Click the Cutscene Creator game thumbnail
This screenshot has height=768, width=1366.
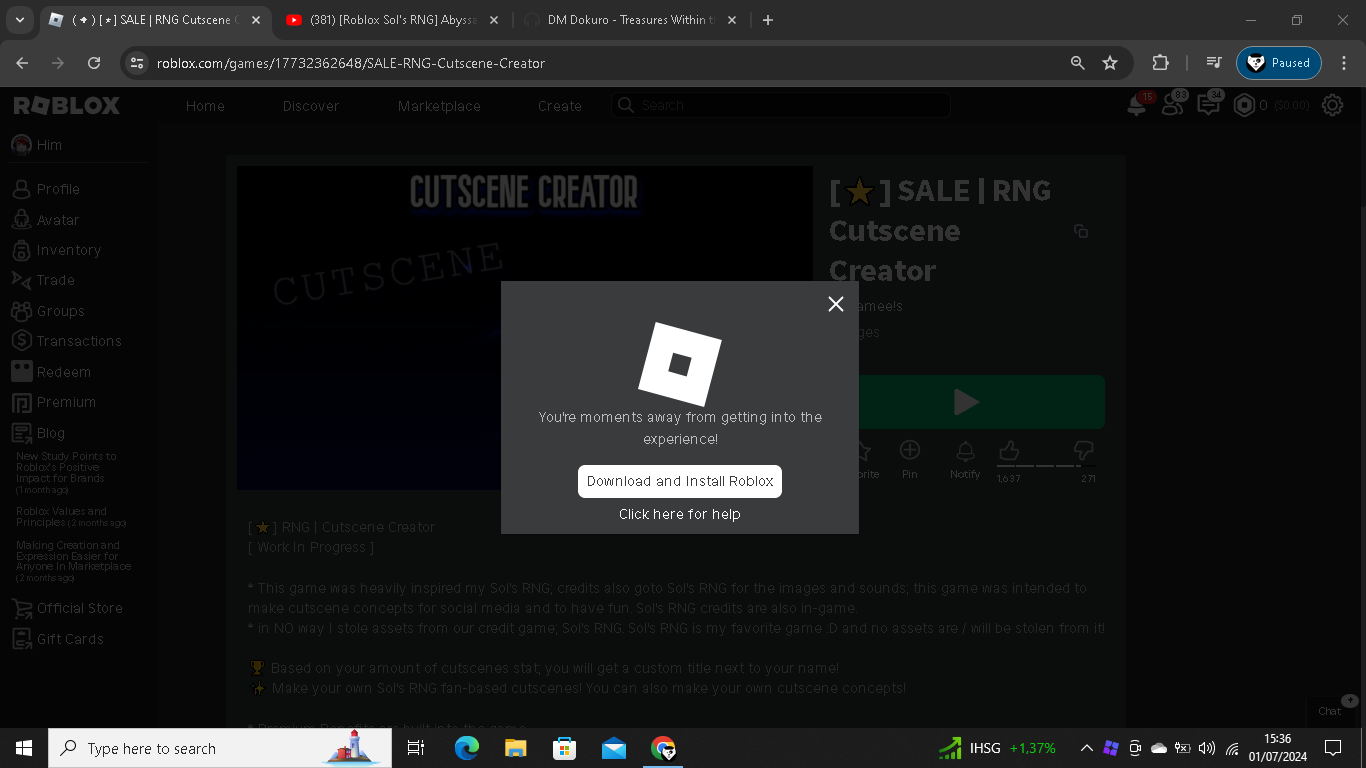pyautogui.click(x=524, y=328)
